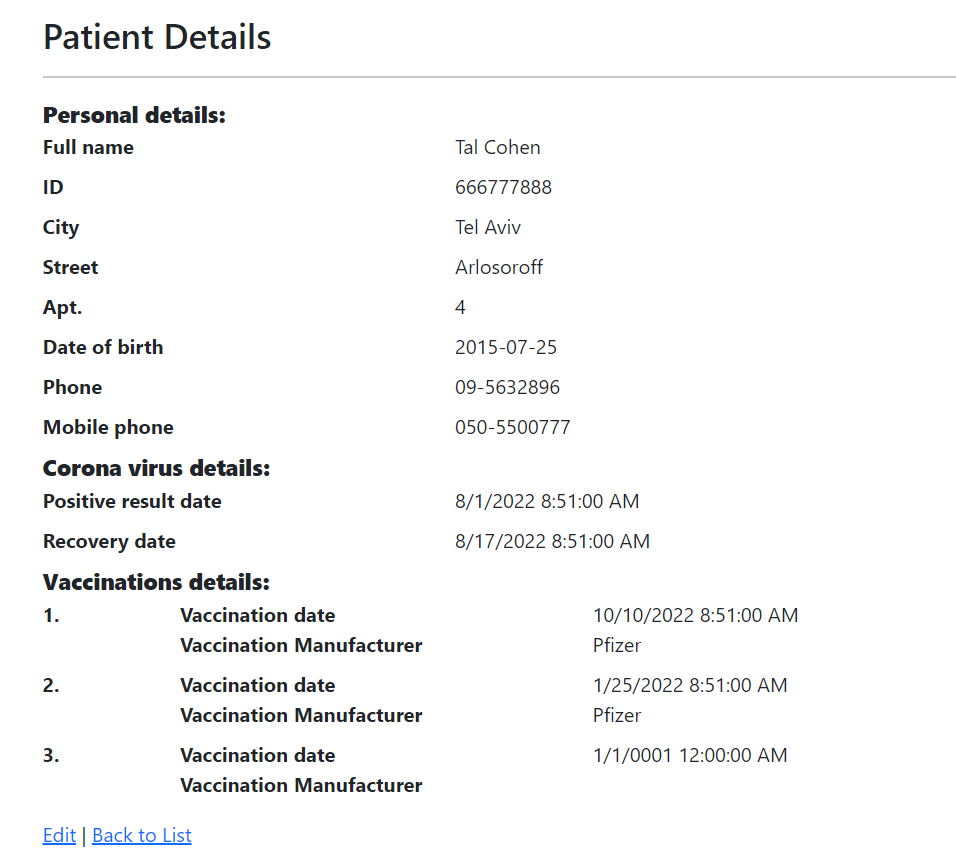Select the date of birth 2015-07-25
This screenshot has width=956, height=852.
tap(506, 347)
